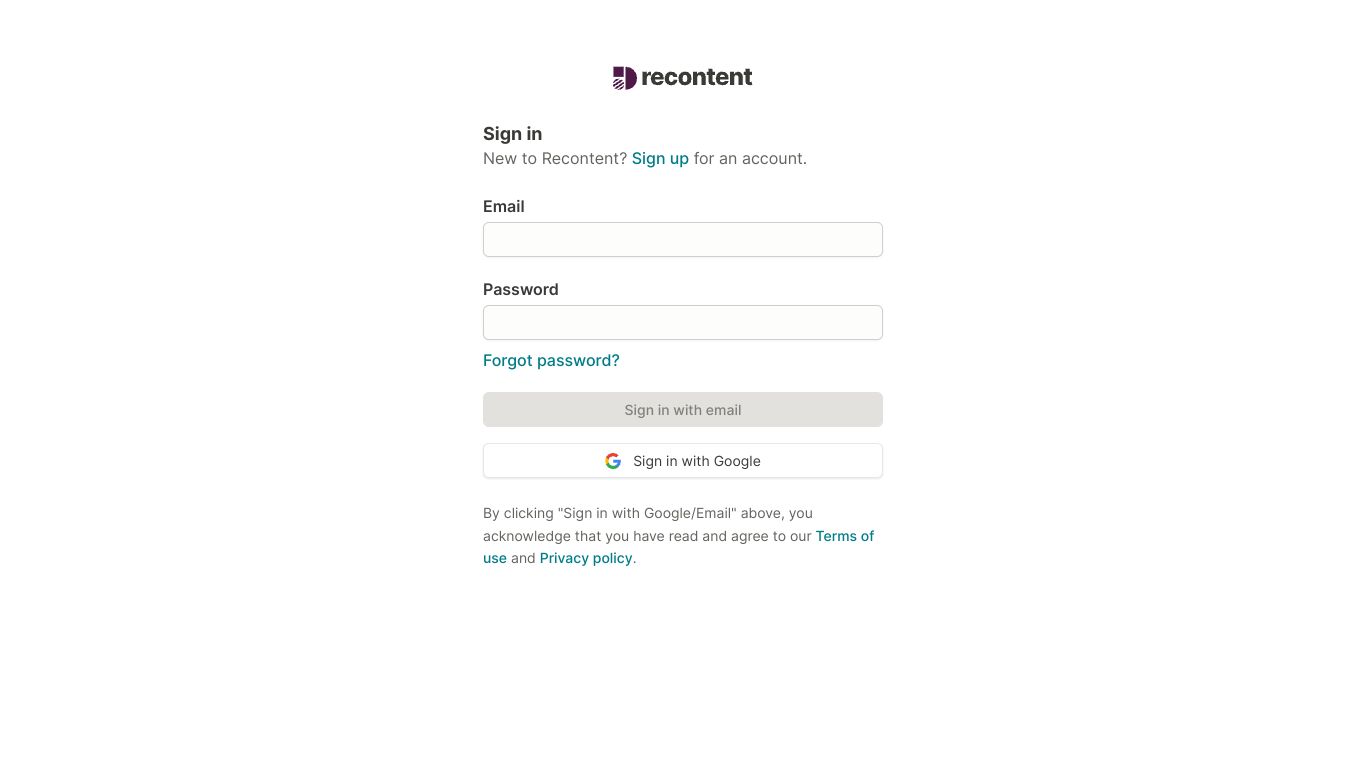The height and width of the screenshot is (768, 1366).
Task: Focus the Email input field
Action: pyautogui.click(x=682, y=240)
